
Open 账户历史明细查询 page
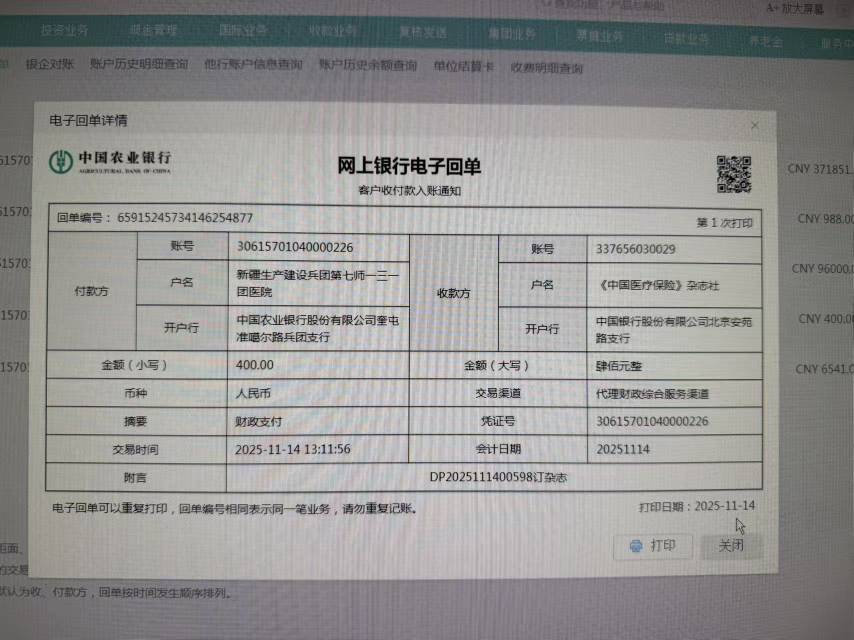[x=138, y=66]
